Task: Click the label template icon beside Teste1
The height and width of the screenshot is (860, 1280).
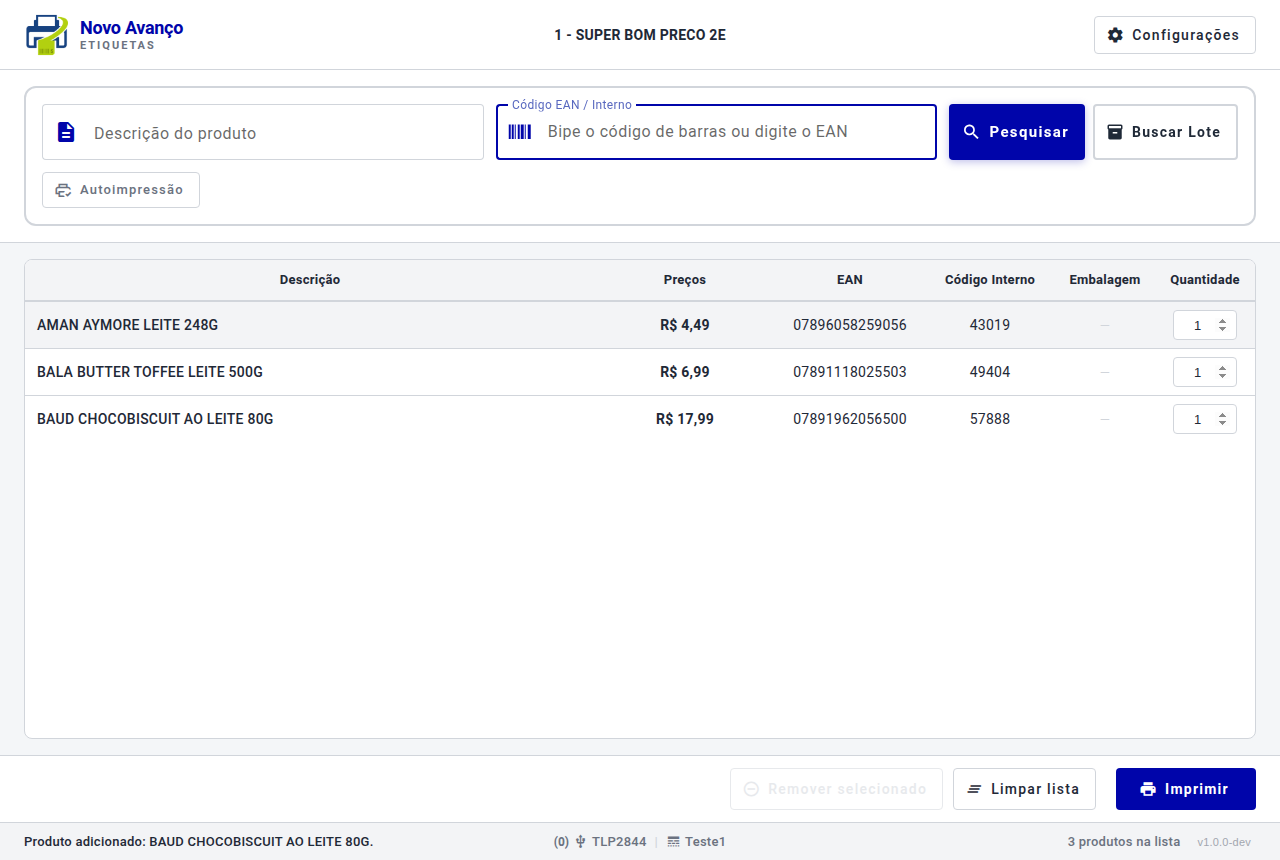Action: tap(674, 842)
